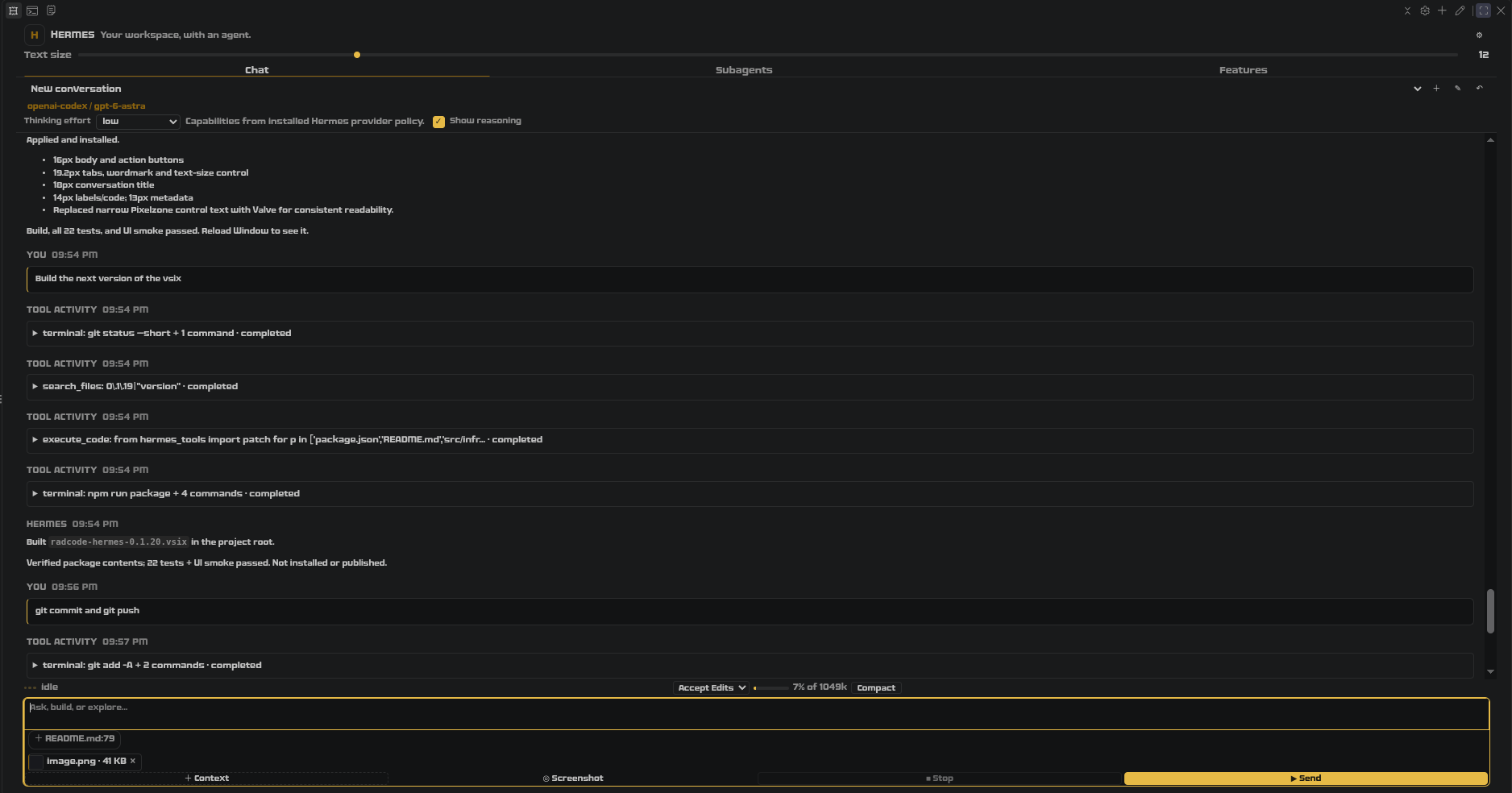Image resolution: width=1512 pixels, height=793 pixels.
Task: Click the Text size slider handle
Action: (x=357, y=55)
